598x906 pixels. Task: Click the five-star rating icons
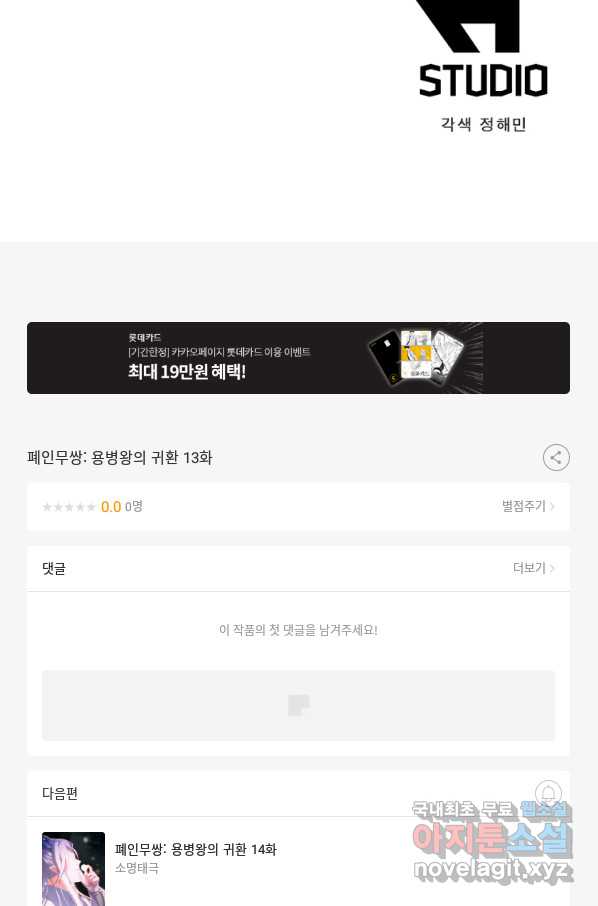(69, 507)
